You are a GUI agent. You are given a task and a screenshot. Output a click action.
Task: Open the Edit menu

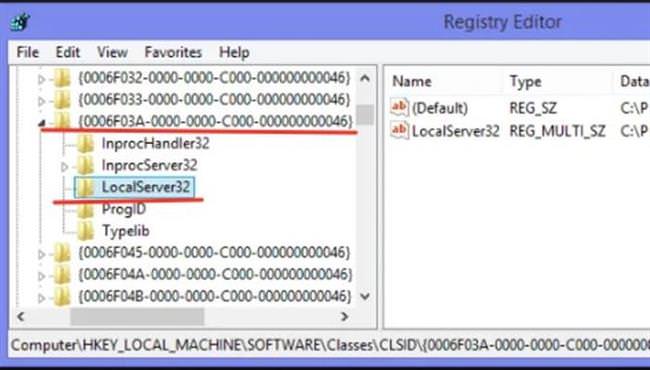click(68, 53)
